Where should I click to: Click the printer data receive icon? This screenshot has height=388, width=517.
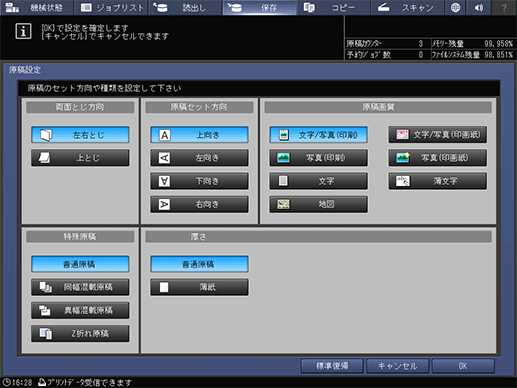[x=42, y=383]
